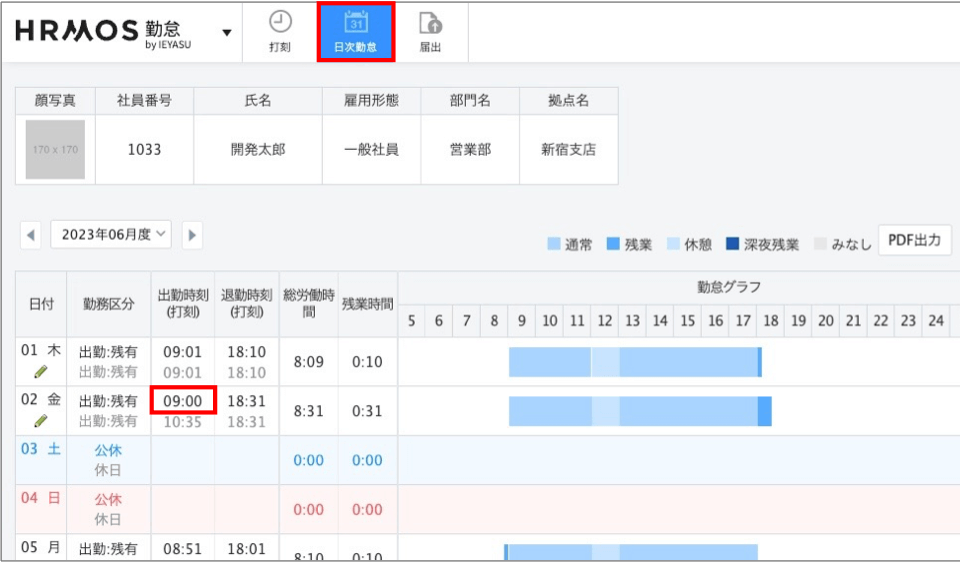The image size is (960, 563).
Task: Click the pencil edit icon for 02 金
Action: tap(41, 421)
